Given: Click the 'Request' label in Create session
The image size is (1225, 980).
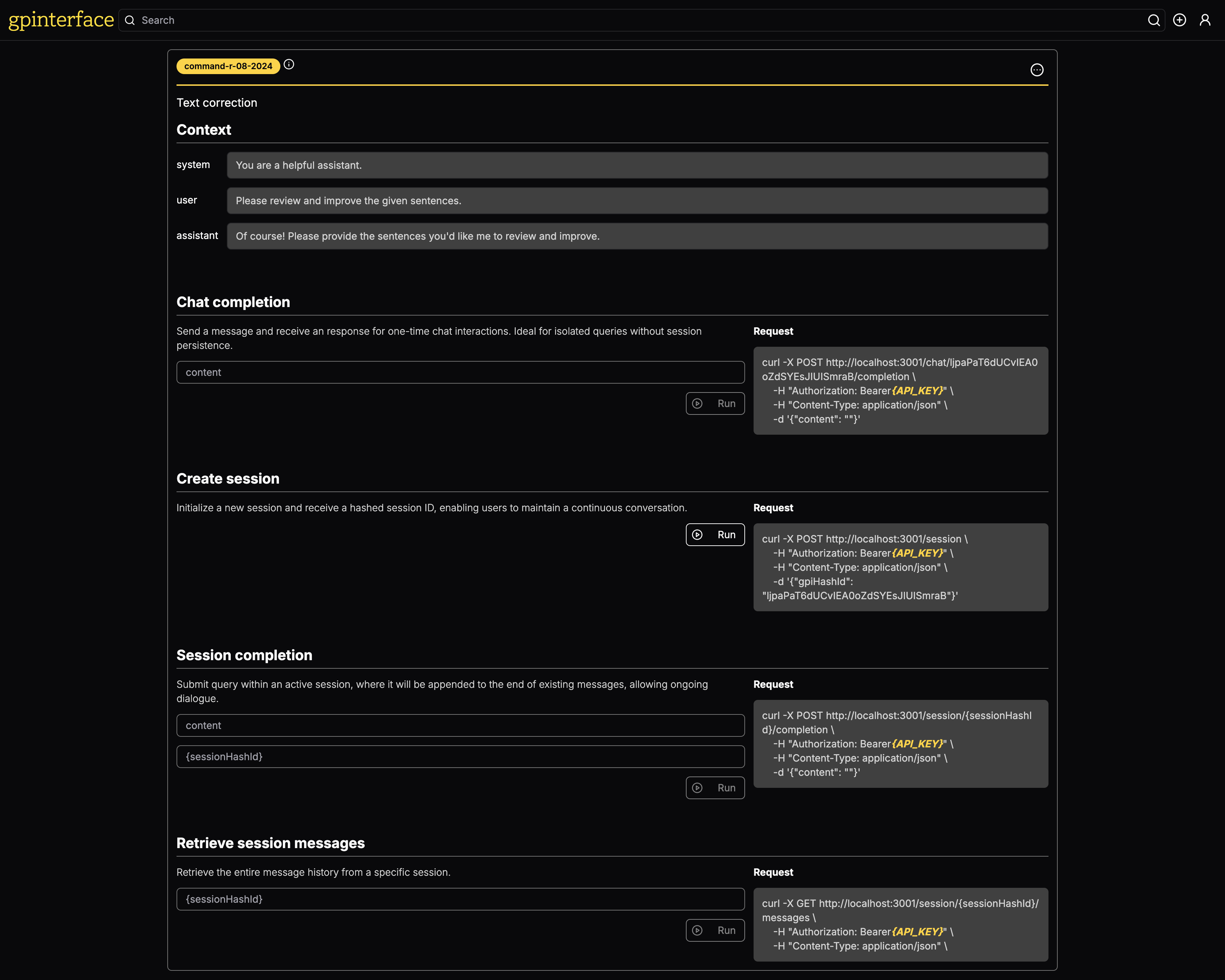Looking at the screenshot, I should 773,508.
